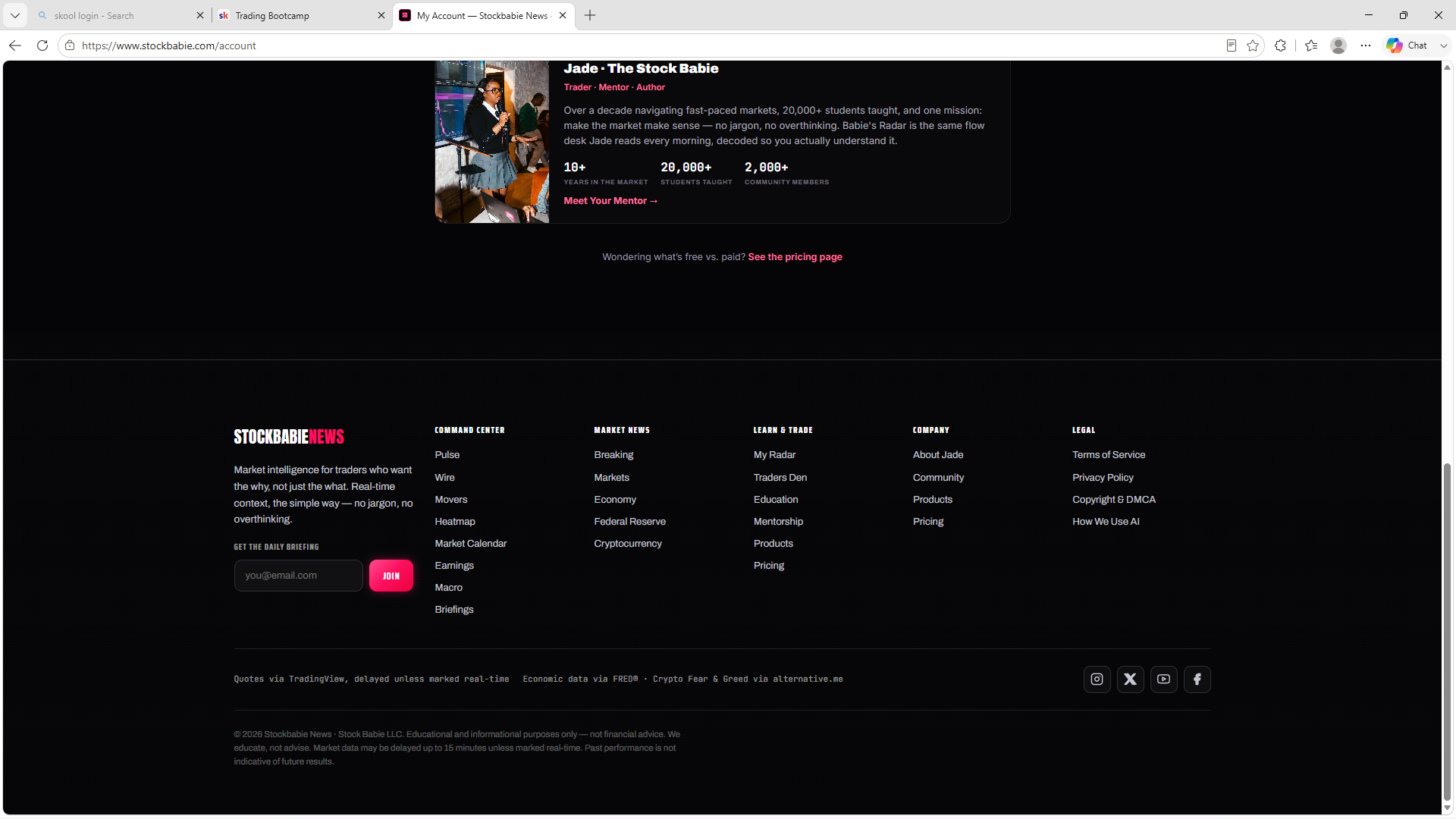
Task: Open the Facebook social icon
Action: (x=1197, y=679)
